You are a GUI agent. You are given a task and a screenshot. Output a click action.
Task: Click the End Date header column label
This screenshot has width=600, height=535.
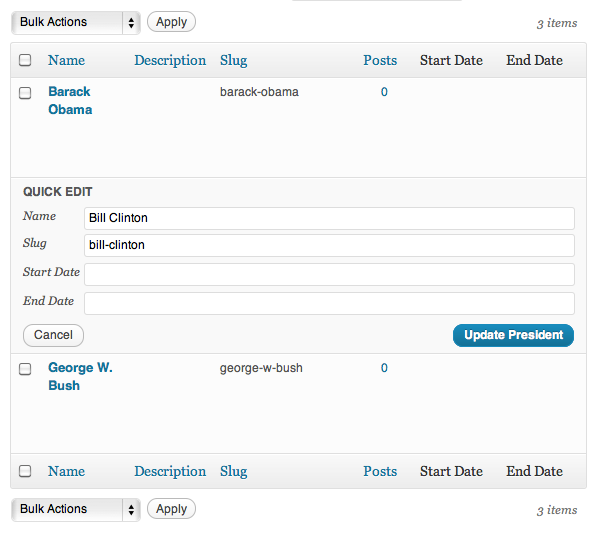(535, 60)
